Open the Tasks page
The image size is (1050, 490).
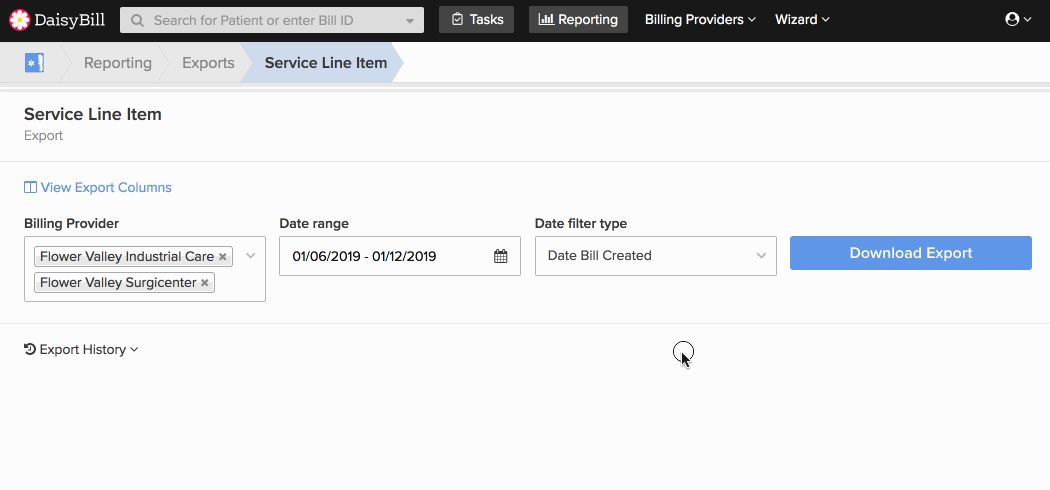[476, 19]
